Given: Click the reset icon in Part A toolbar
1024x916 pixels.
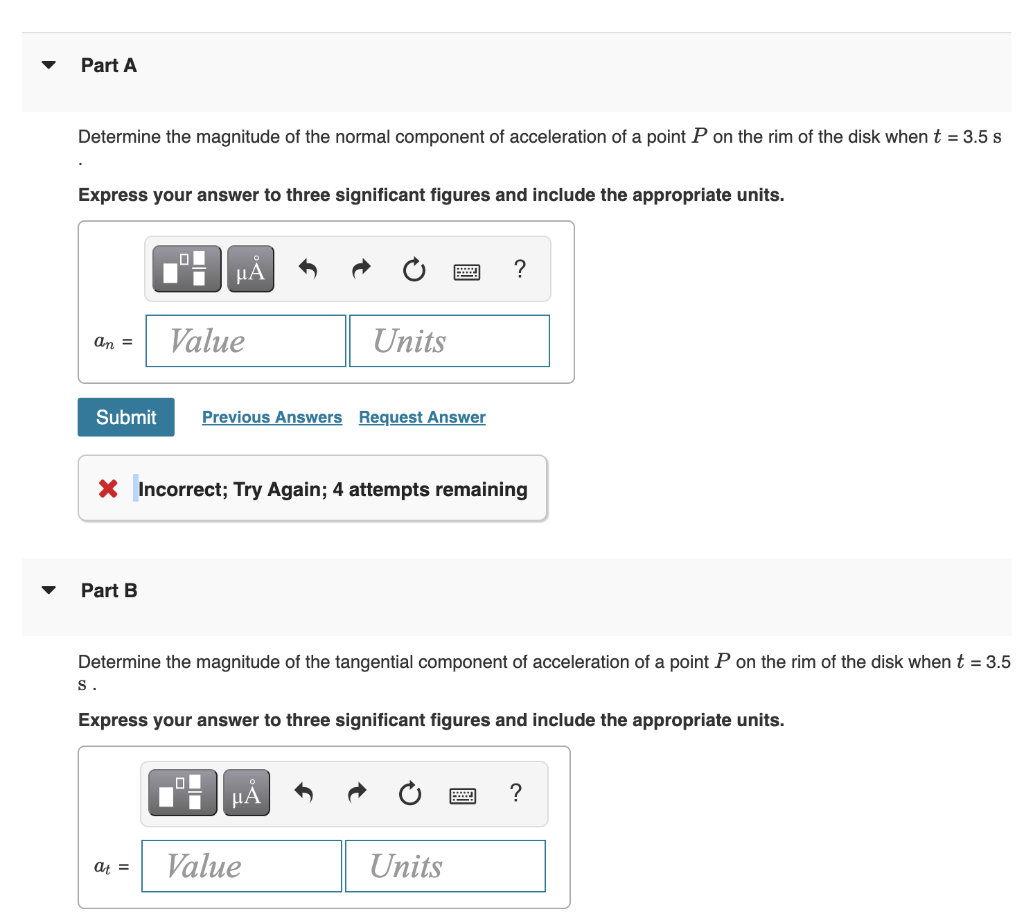Looking at the screenshot, I should (x=414, y=269).
